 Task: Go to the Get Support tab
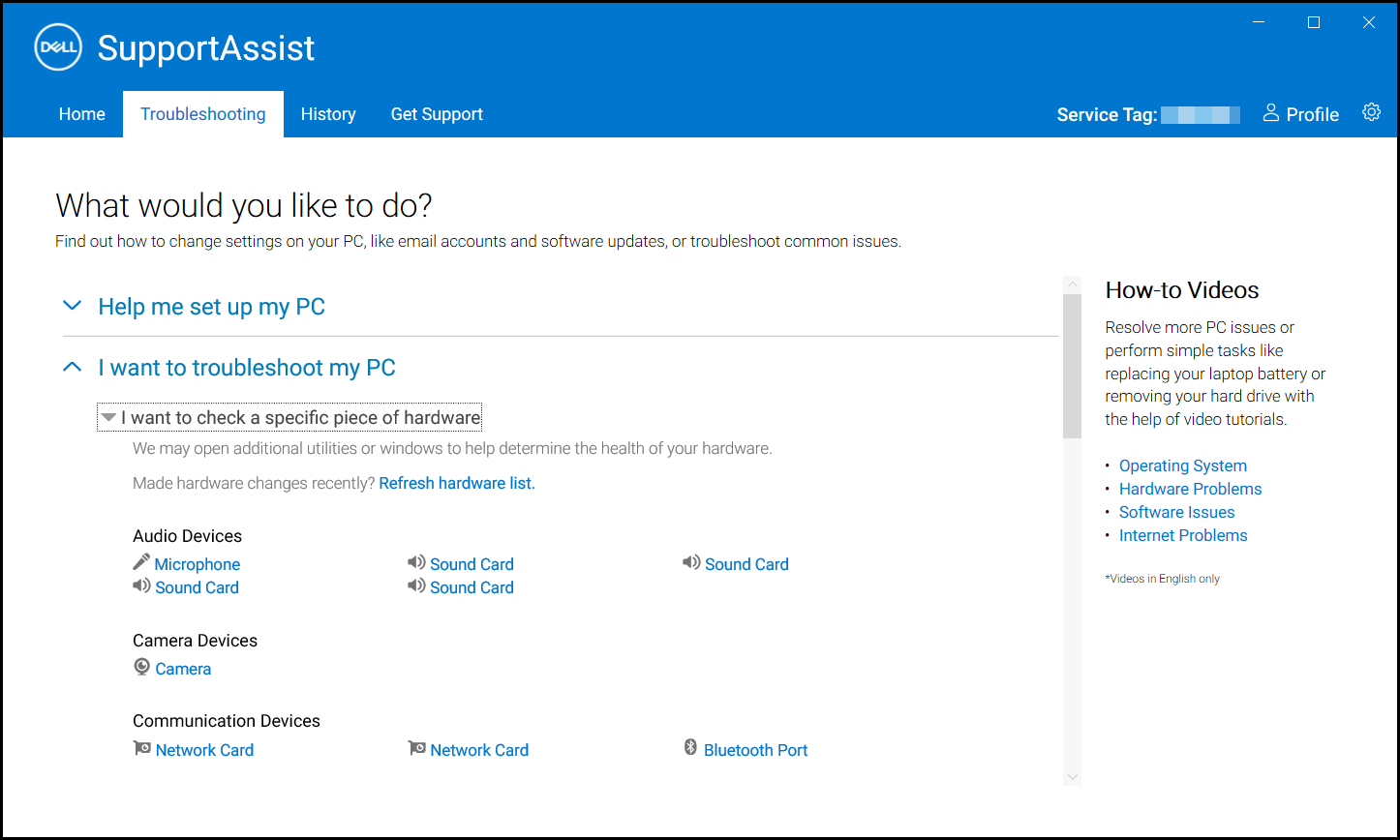click(x=437, y=113)
